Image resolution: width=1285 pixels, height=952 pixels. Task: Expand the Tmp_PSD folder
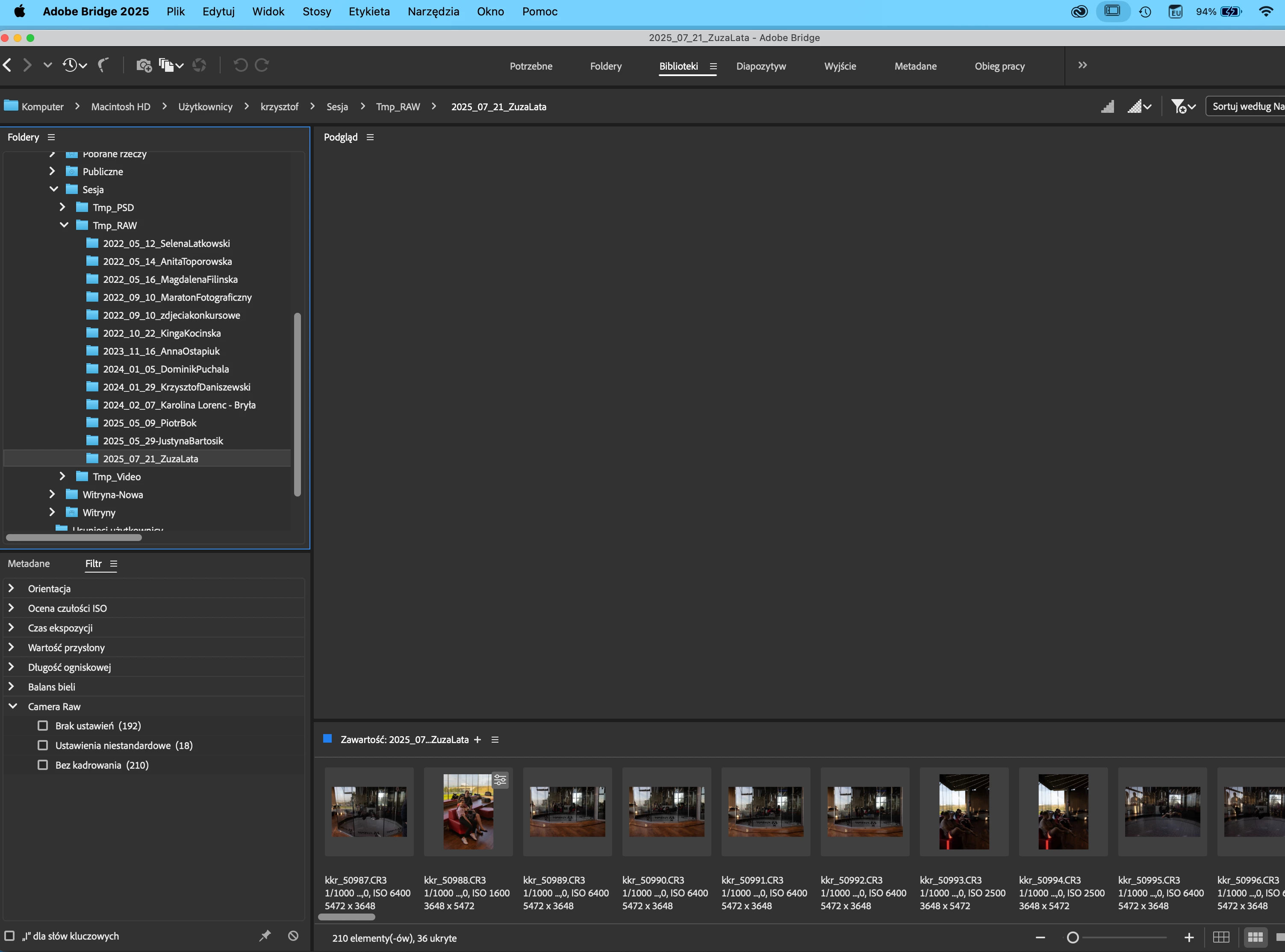[x=62, y=208]
